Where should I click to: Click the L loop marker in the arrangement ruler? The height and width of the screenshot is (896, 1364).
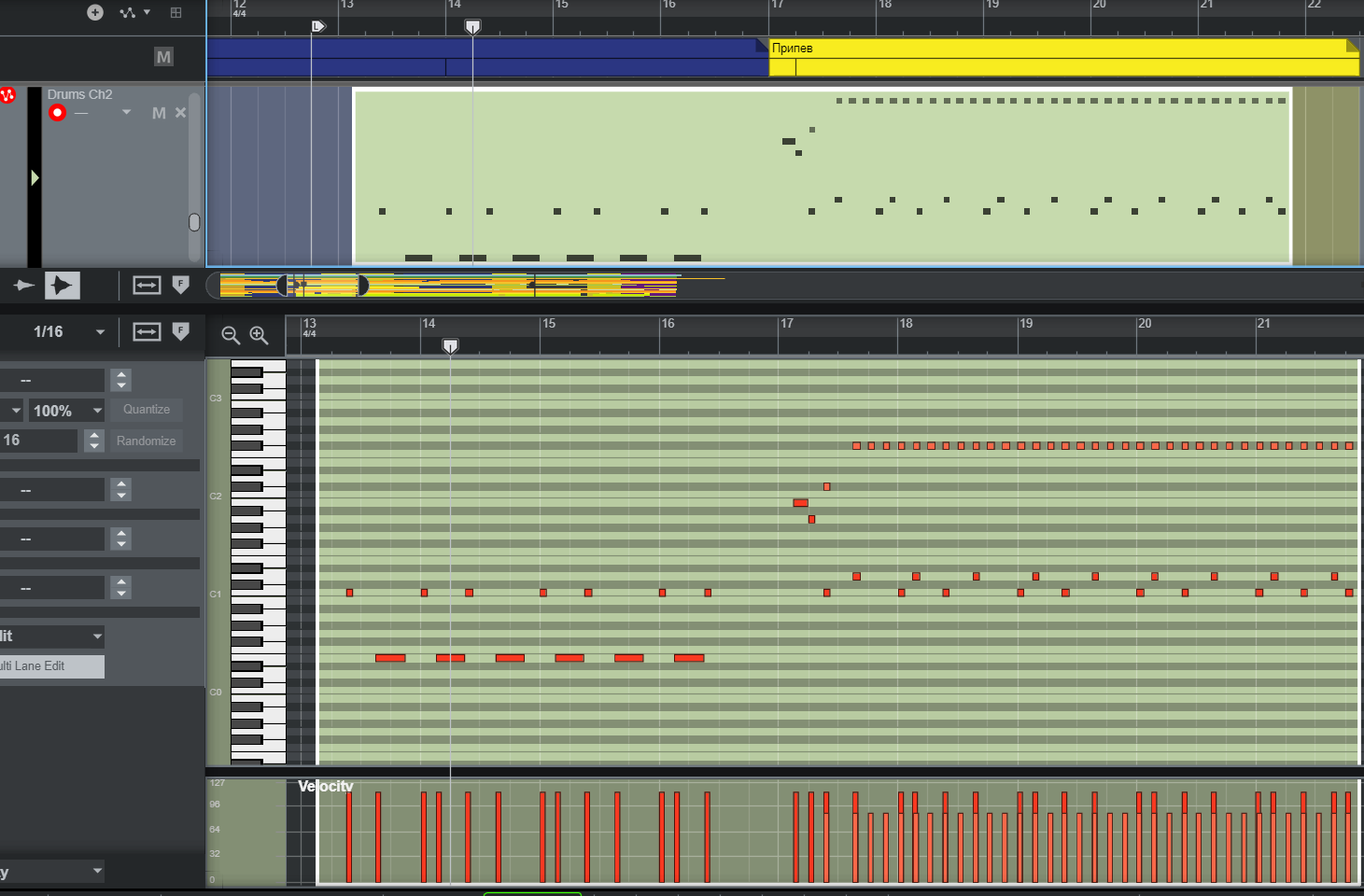318,26
